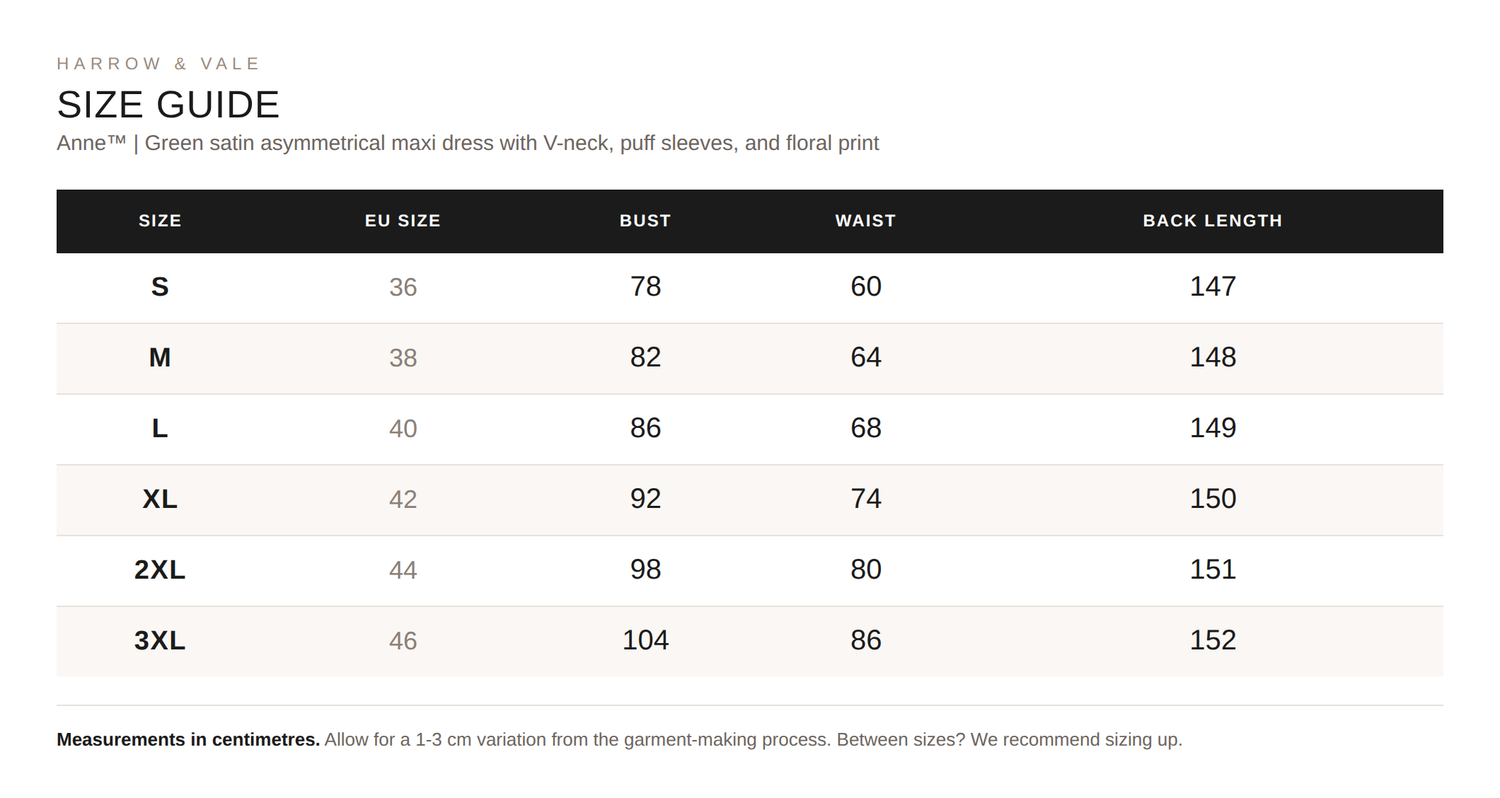The image size is (1500, 798).
Task: Click the EU SIZE column header
Action: click(x=403, y=221)
